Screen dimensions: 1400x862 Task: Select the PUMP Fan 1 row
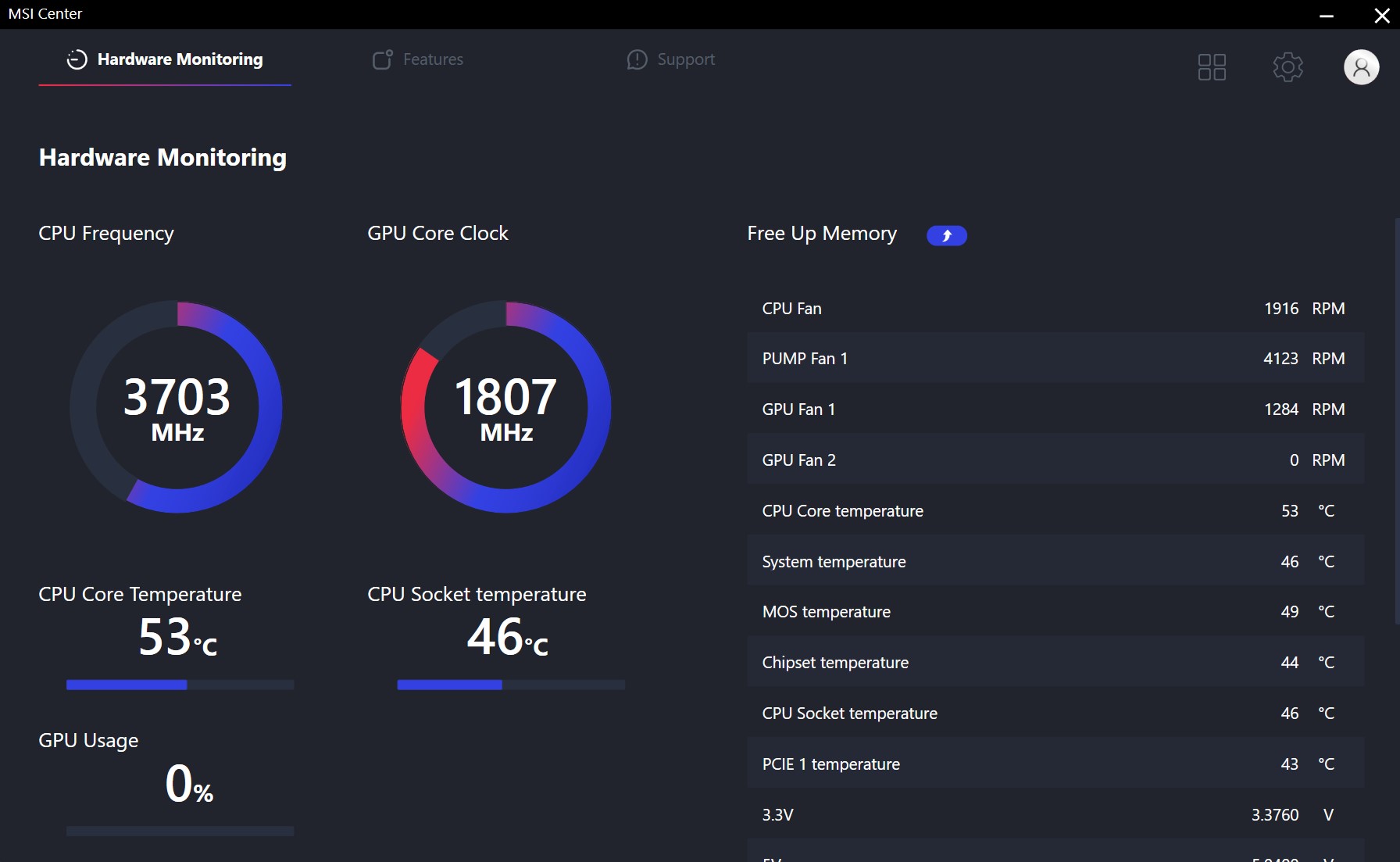coord(1055,358)
